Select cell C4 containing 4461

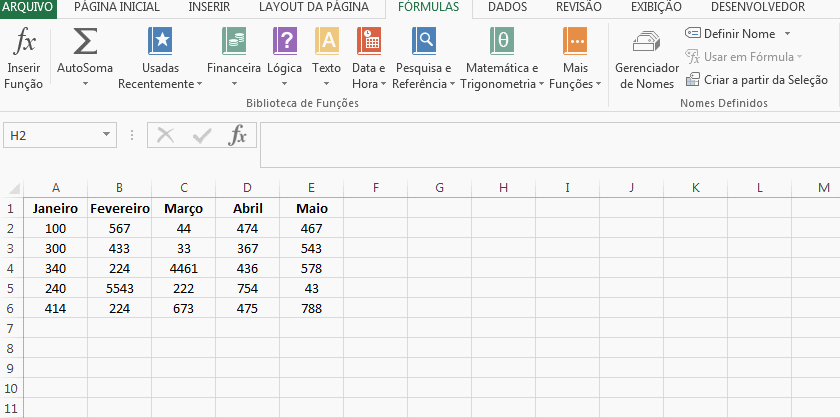pyautogui.click(x=183, y=269)
